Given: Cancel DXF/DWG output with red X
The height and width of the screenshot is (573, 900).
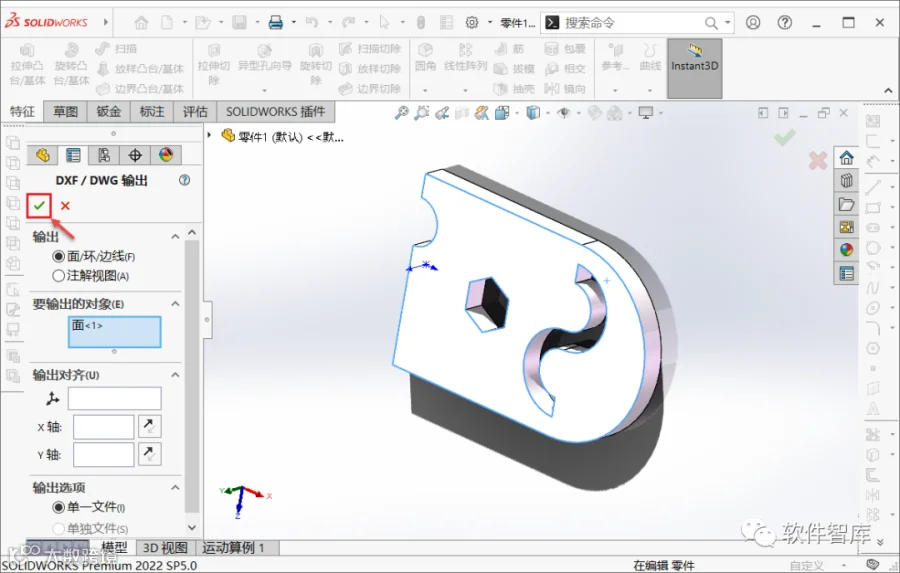Looking at the screenshot, I should point(65,206).
